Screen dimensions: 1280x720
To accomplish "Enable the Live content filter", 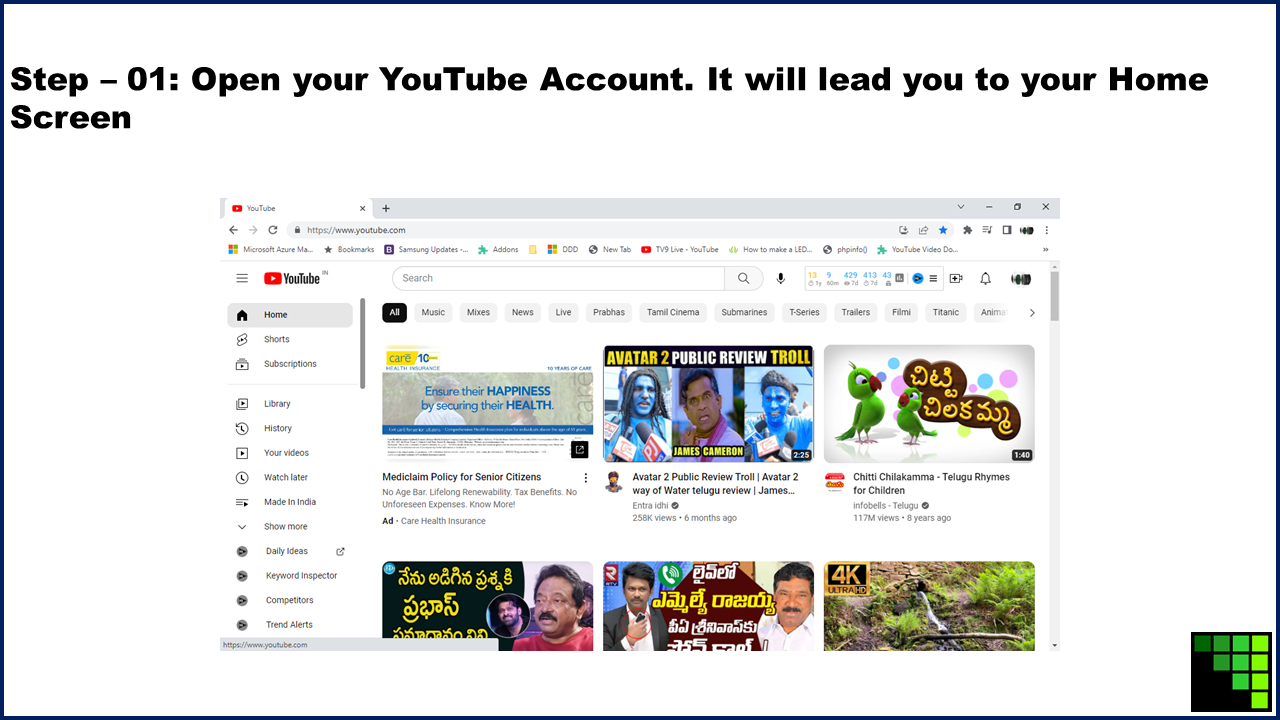I will [x=562, y=312].
